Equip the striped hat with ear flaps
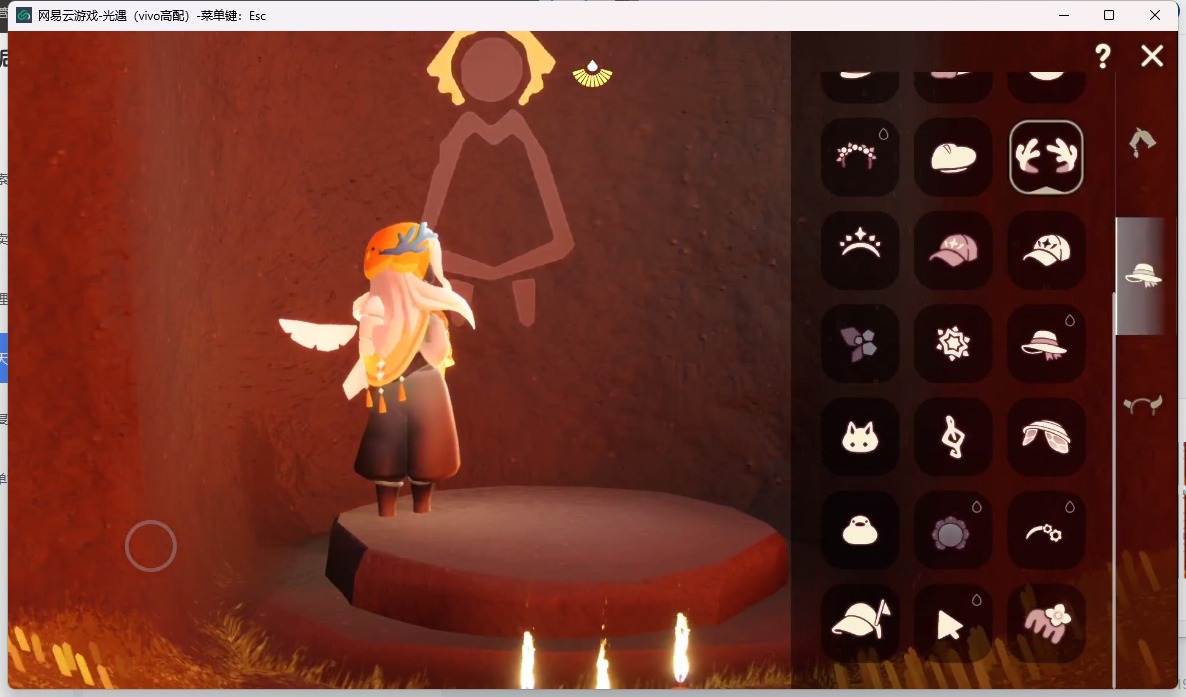1186x697 pixels. [1046, 437]
